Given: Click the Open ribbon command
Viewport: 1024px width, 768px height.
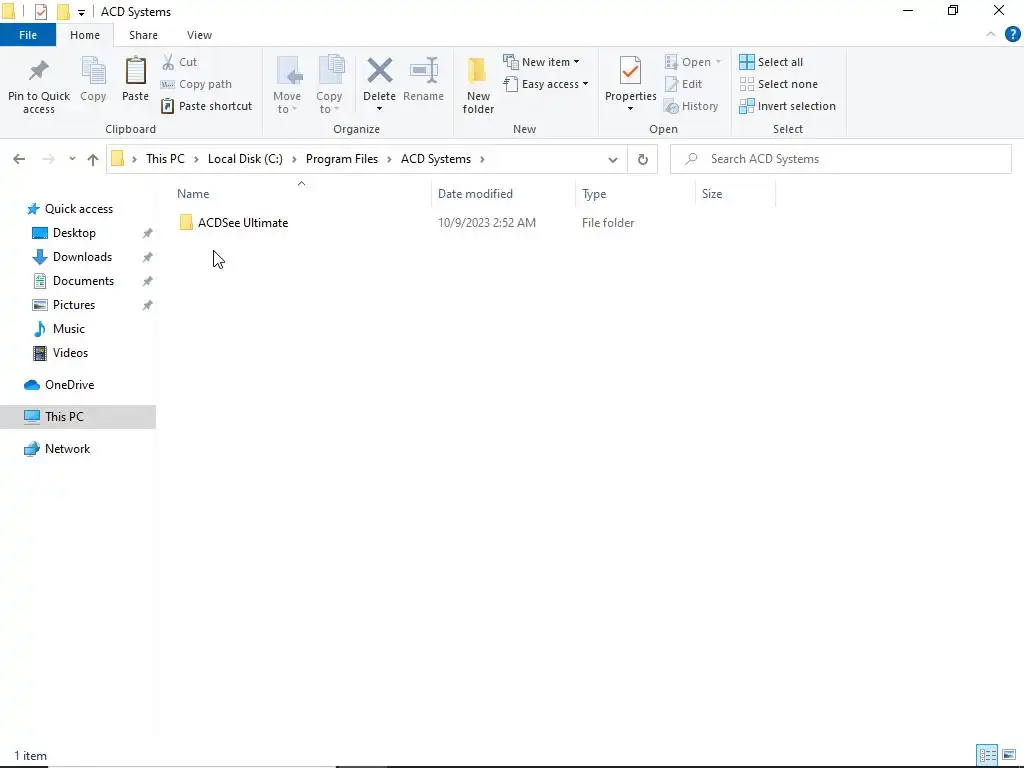Looking at the screenshot, I should click(693, 62).
